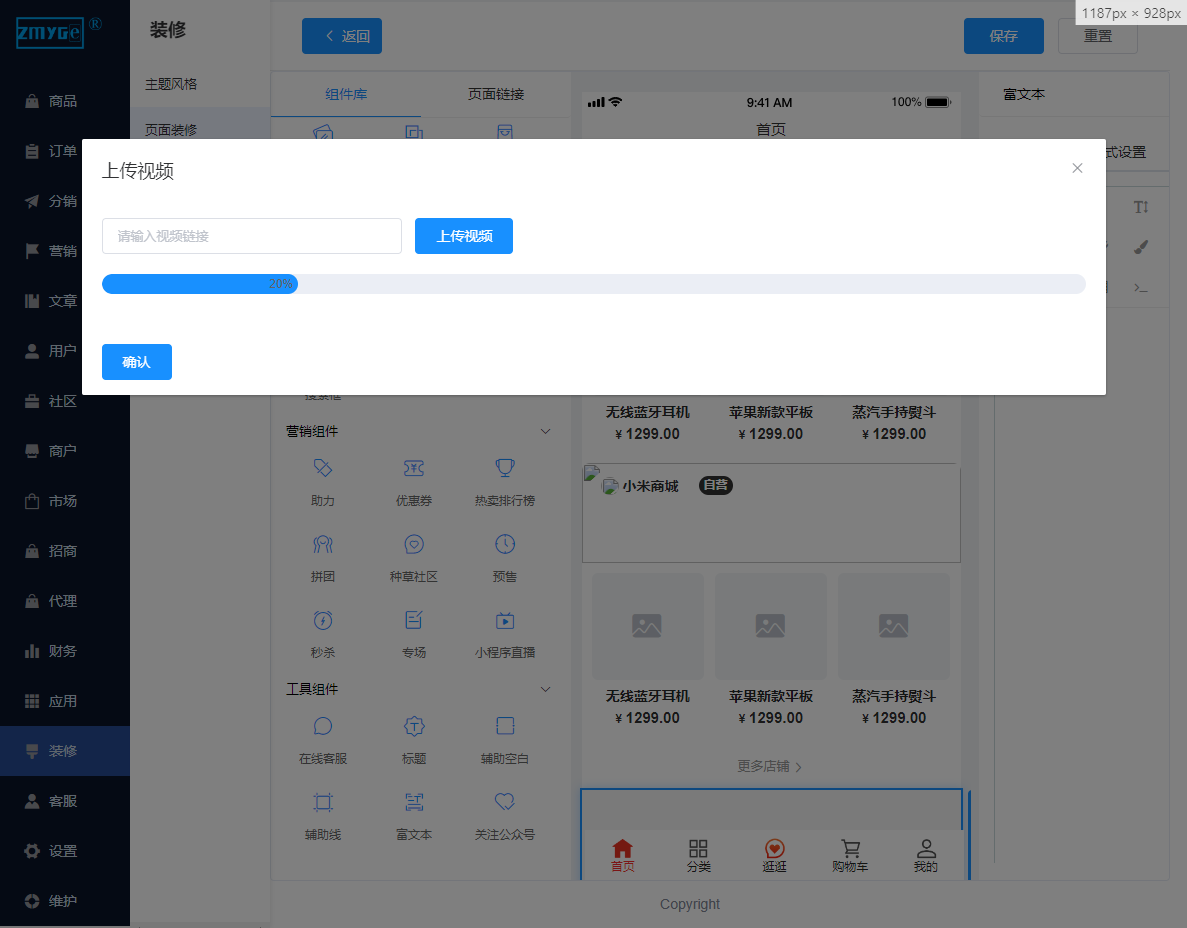
Task: Open 页面装修 in the 装修 submenu
Action: click(x=171, y=130)
